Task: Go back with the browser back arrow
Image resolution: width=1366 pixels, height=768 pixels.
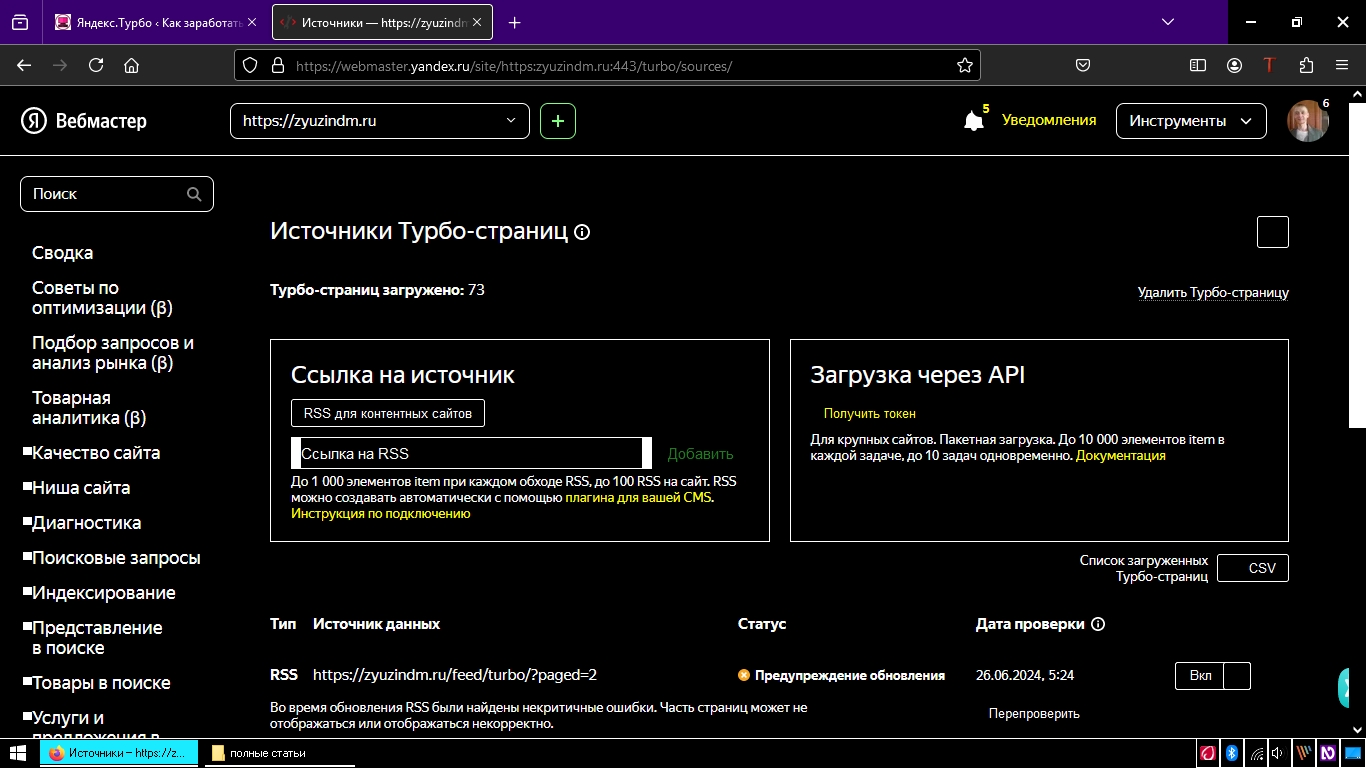Action: point(24,65)
